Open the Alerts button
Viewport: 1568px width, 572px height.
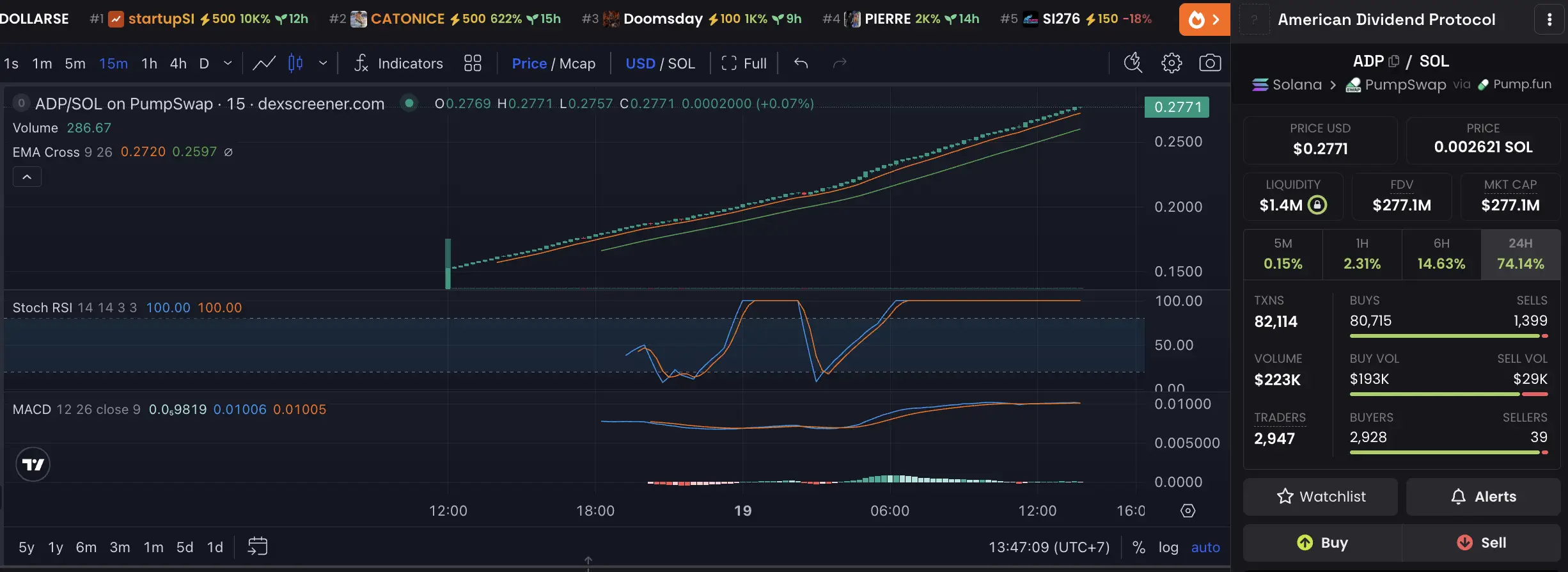pos(1484,497)
